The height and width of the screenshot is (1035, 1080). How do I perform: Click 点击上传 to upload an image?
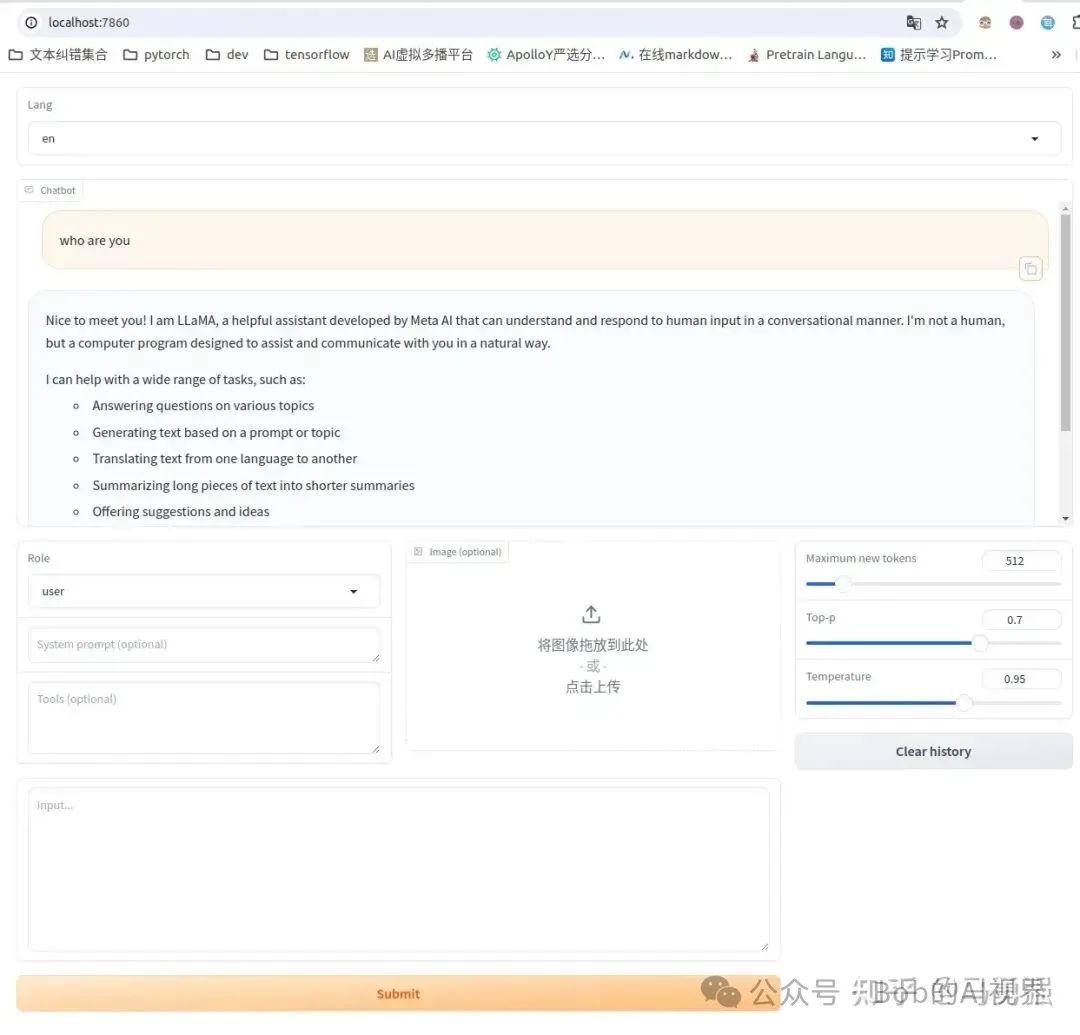click(592, 687)
